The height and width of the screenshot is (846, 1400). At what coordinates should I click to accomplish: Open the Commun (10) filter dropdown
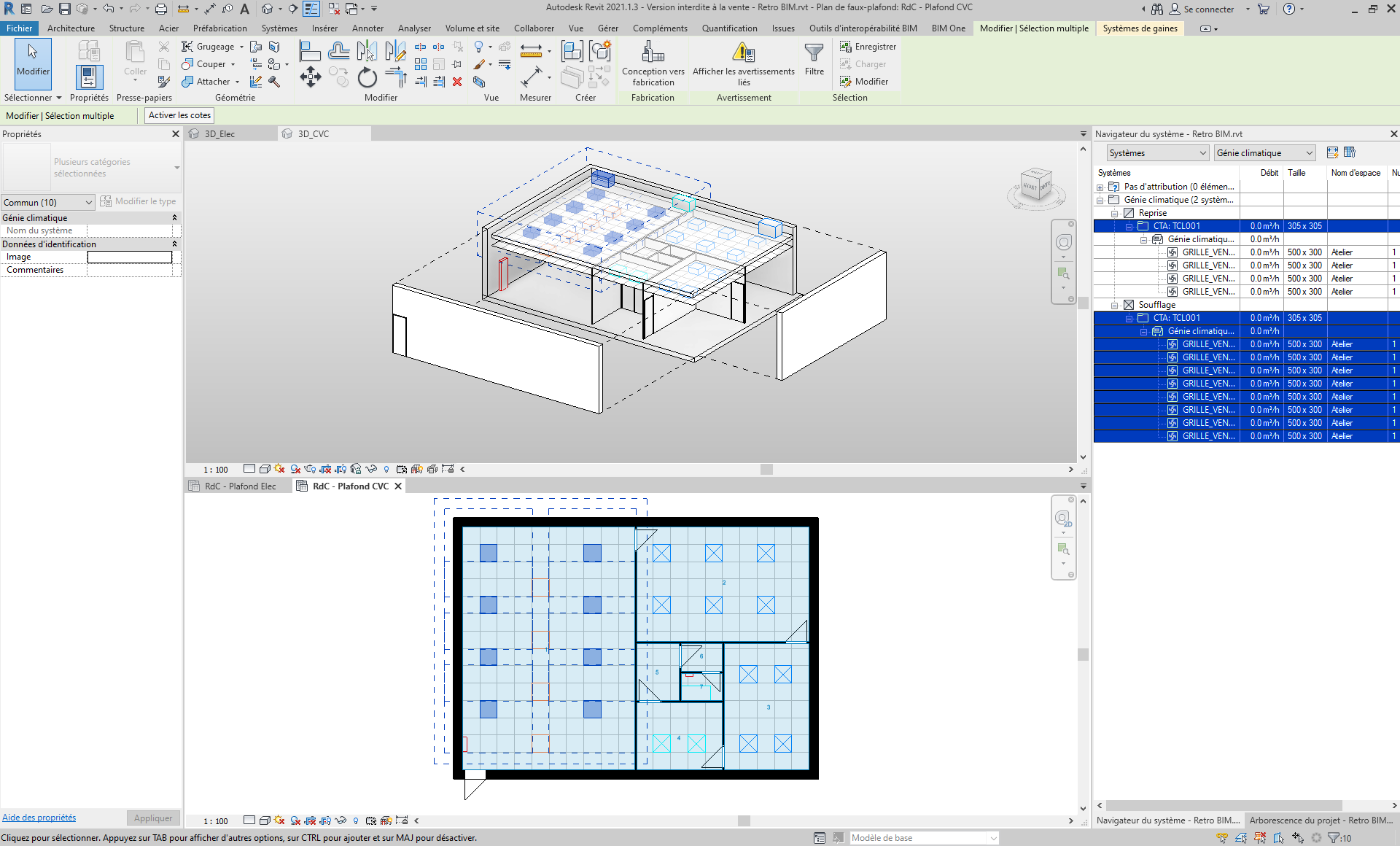47,202
